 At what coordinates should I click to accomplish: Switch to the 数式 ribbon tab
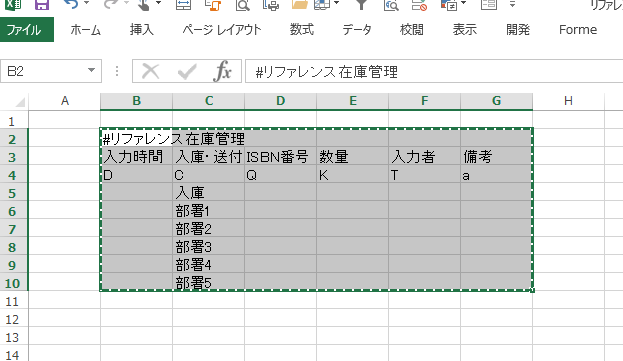[x=302, y=30]
